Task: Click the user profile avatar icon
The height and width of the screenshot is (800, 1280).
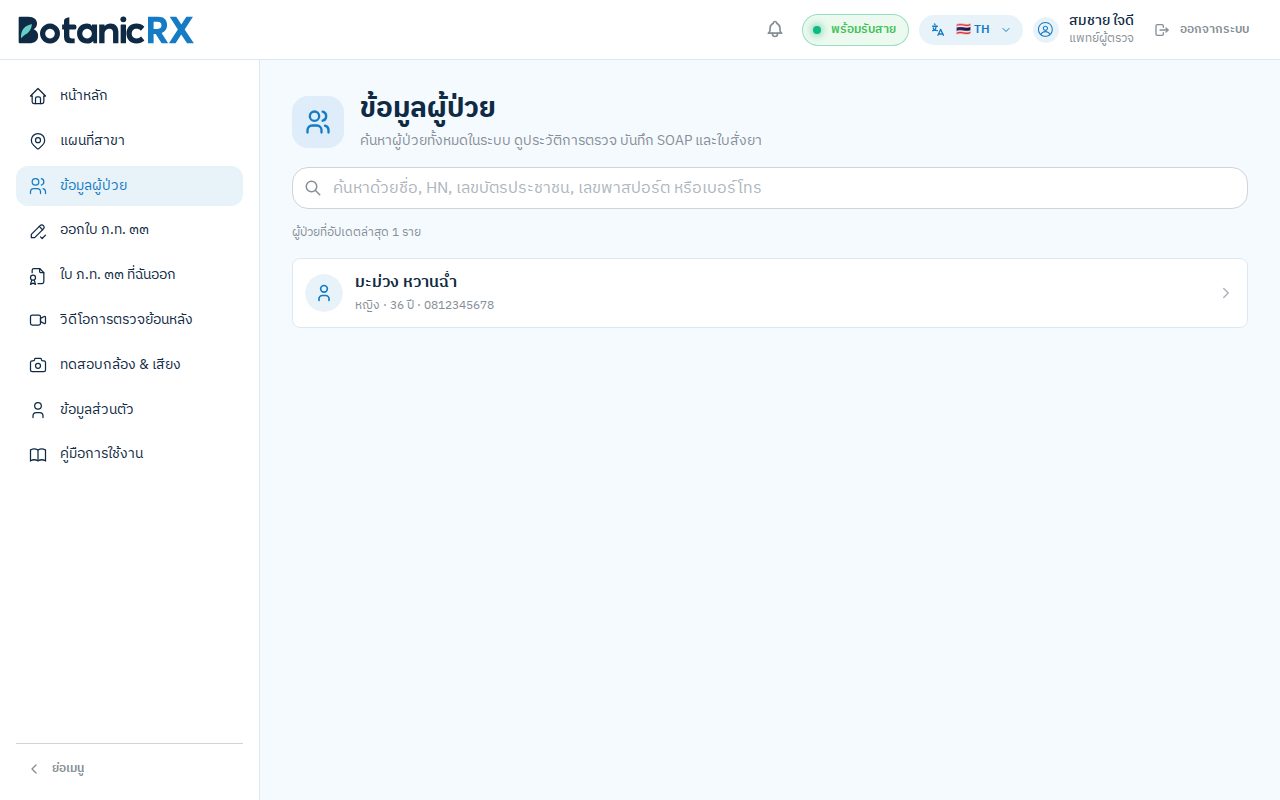Action: point(1046,30)
